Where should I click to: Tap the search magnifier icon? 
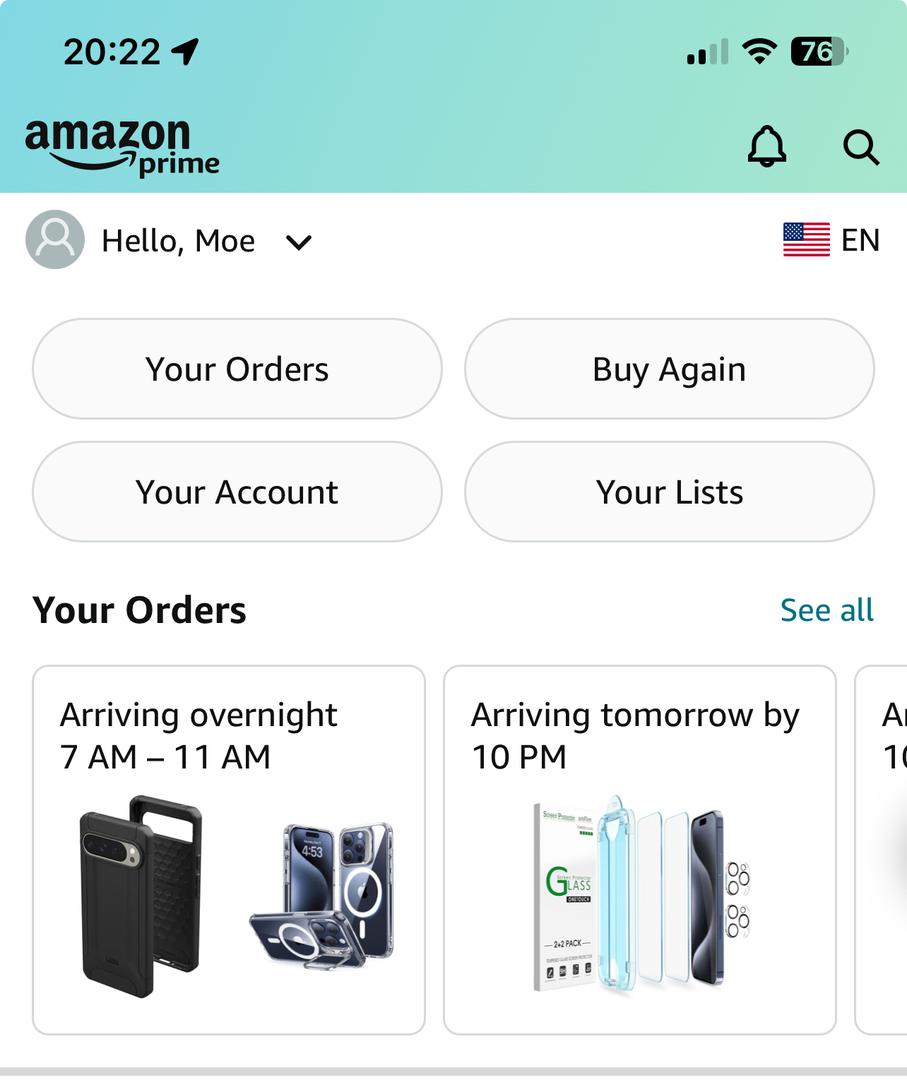(861, 147)
